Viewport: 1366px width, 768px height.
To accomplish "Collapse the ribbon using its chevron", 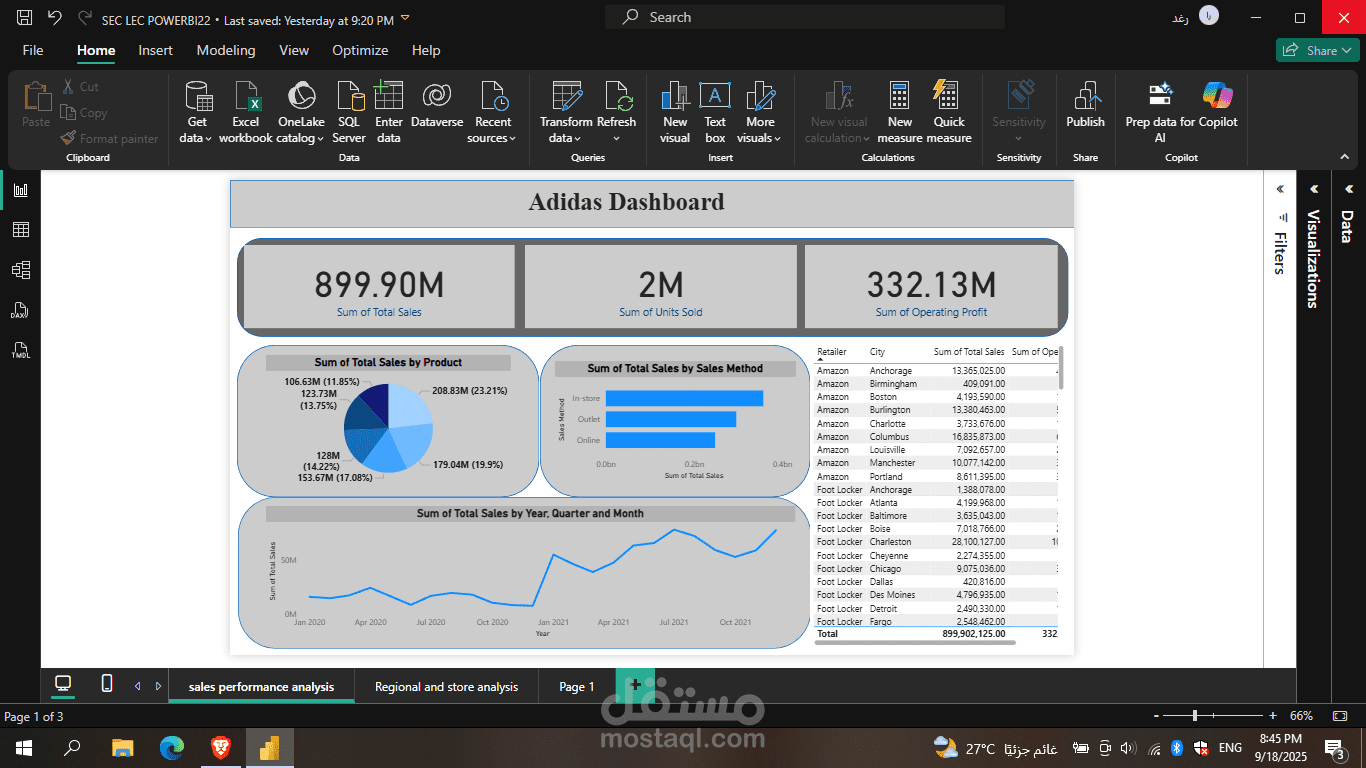I will (x=1345, y=156).
